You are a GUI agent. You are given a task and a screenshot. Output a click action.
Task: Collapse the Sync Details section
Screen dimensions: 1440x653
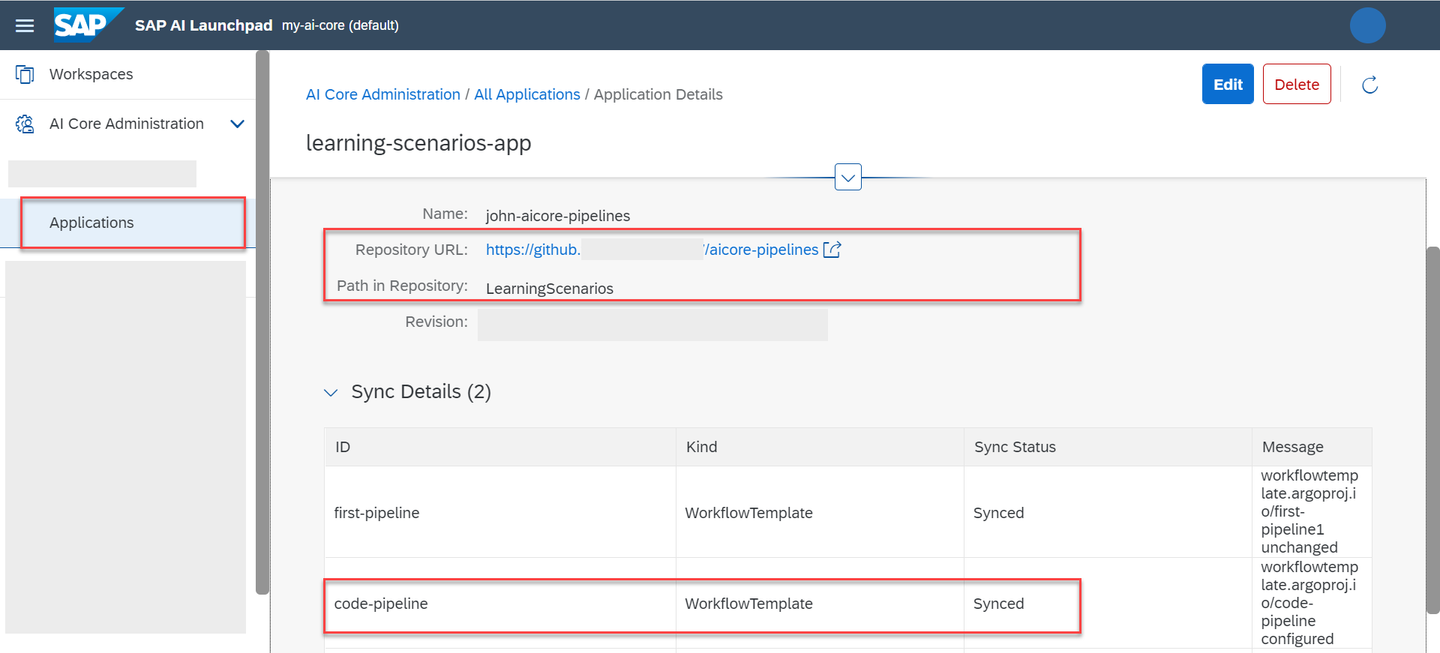pos(331,393)
